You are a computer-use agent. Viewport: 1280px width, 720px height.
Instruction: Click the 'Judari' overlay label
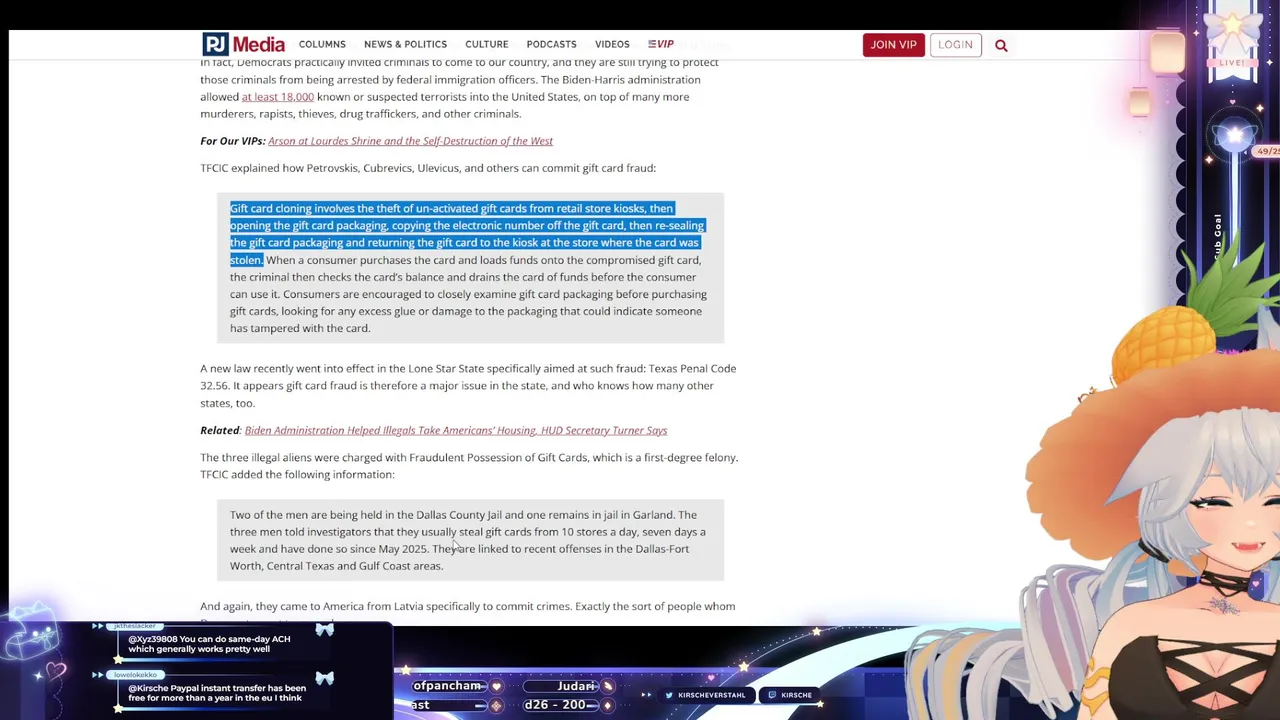pyautogui.click(x=576, y=686)
